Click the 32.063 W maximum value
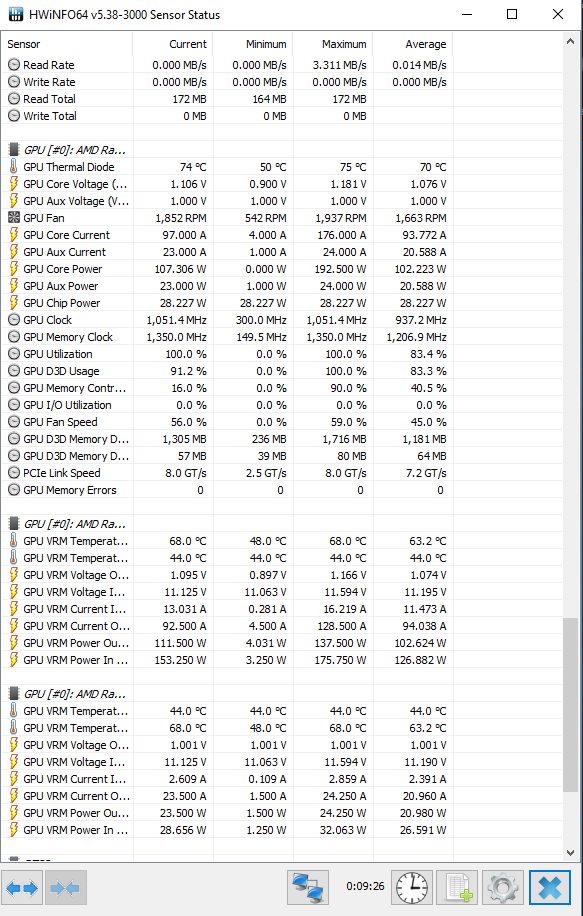This screenshot has height=916, width=583. point(343,830)
